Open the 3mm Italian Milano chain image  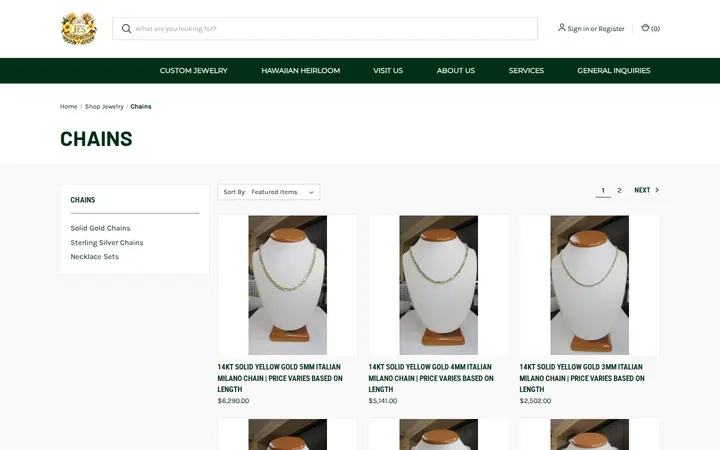(590, 285)
